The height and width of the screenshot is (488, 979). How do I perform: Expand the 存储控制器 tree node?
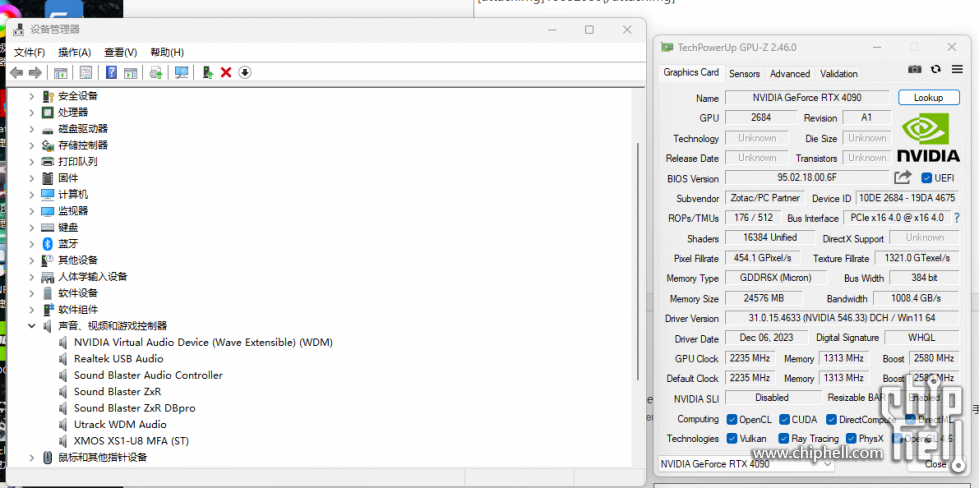point(31,145)
